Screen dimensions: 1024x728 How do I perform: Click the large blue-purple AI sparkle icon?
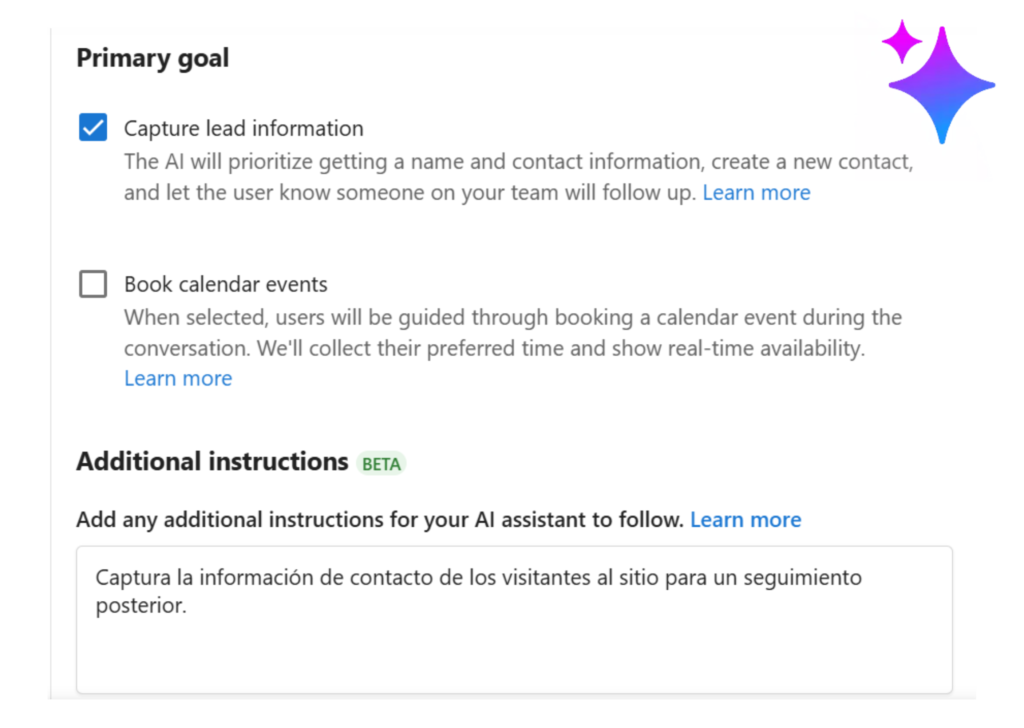(x=941, y=84)
